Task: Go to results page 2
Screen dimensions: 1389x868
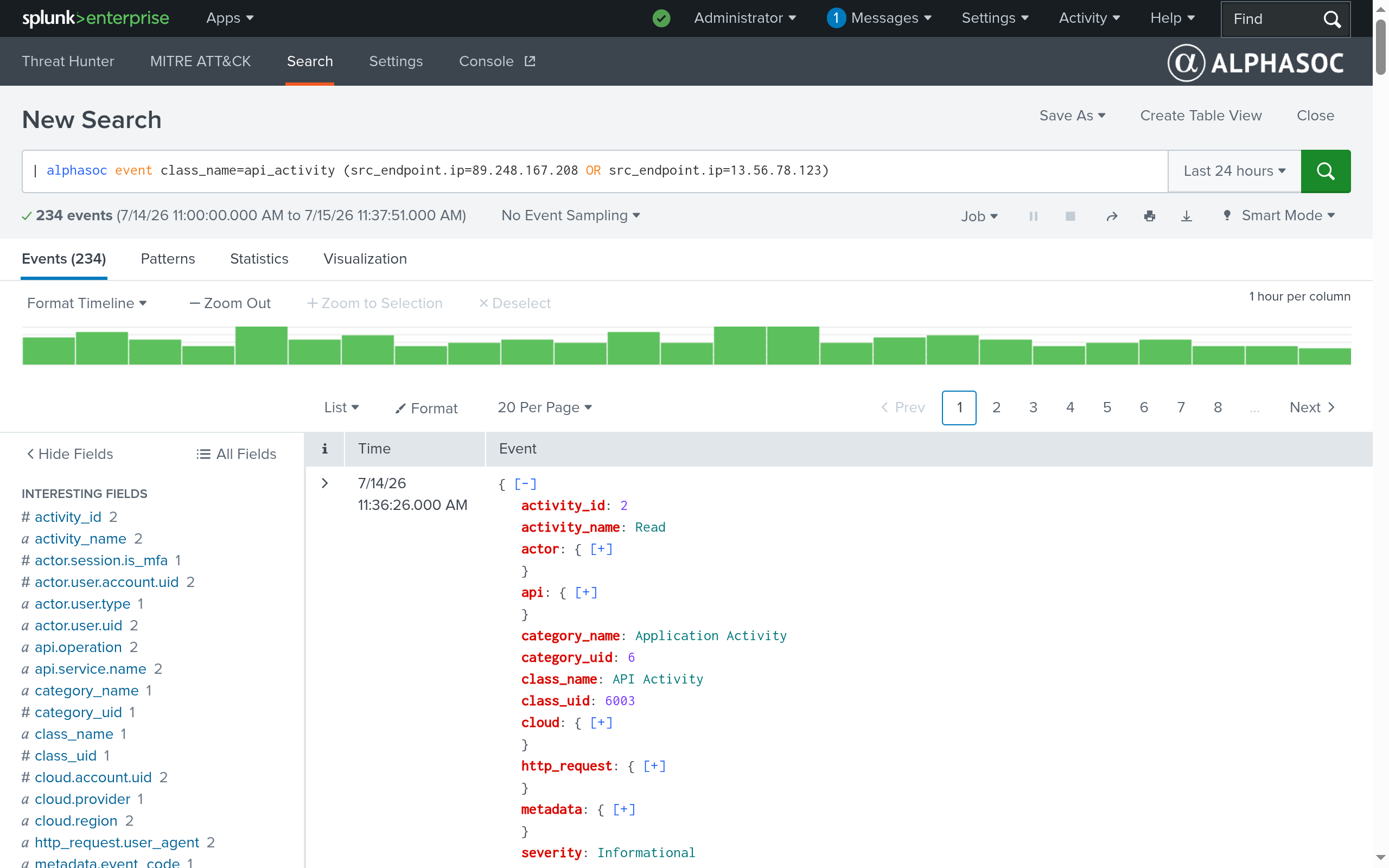Action: coord(996,407)
